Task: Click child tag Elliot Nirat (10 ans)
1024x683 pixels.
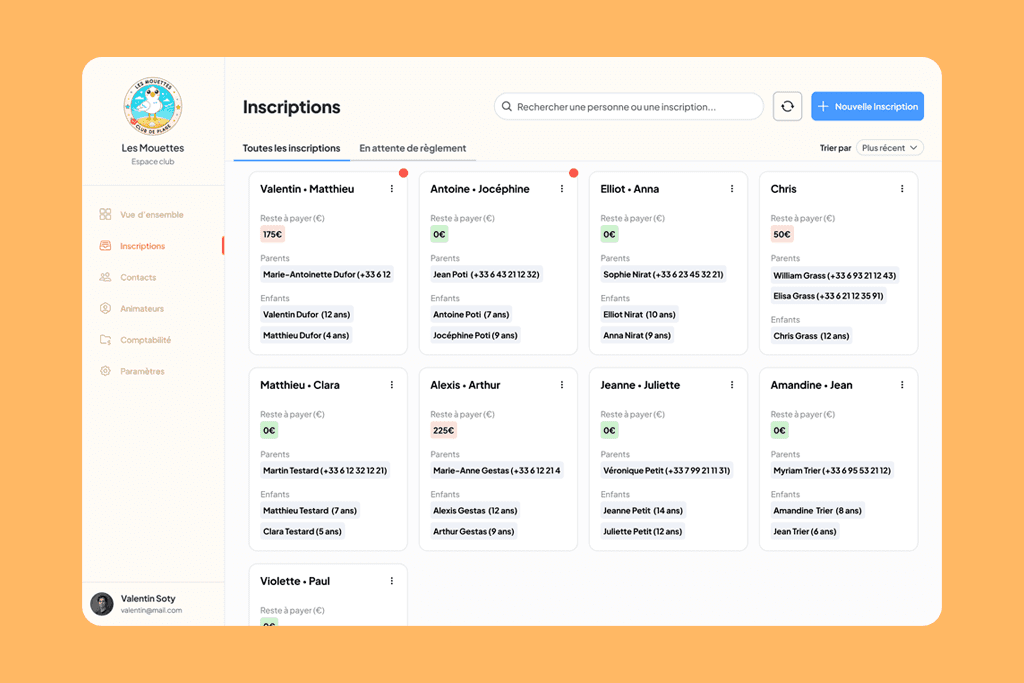Action: pyautogui.click(x=639, y=314)
